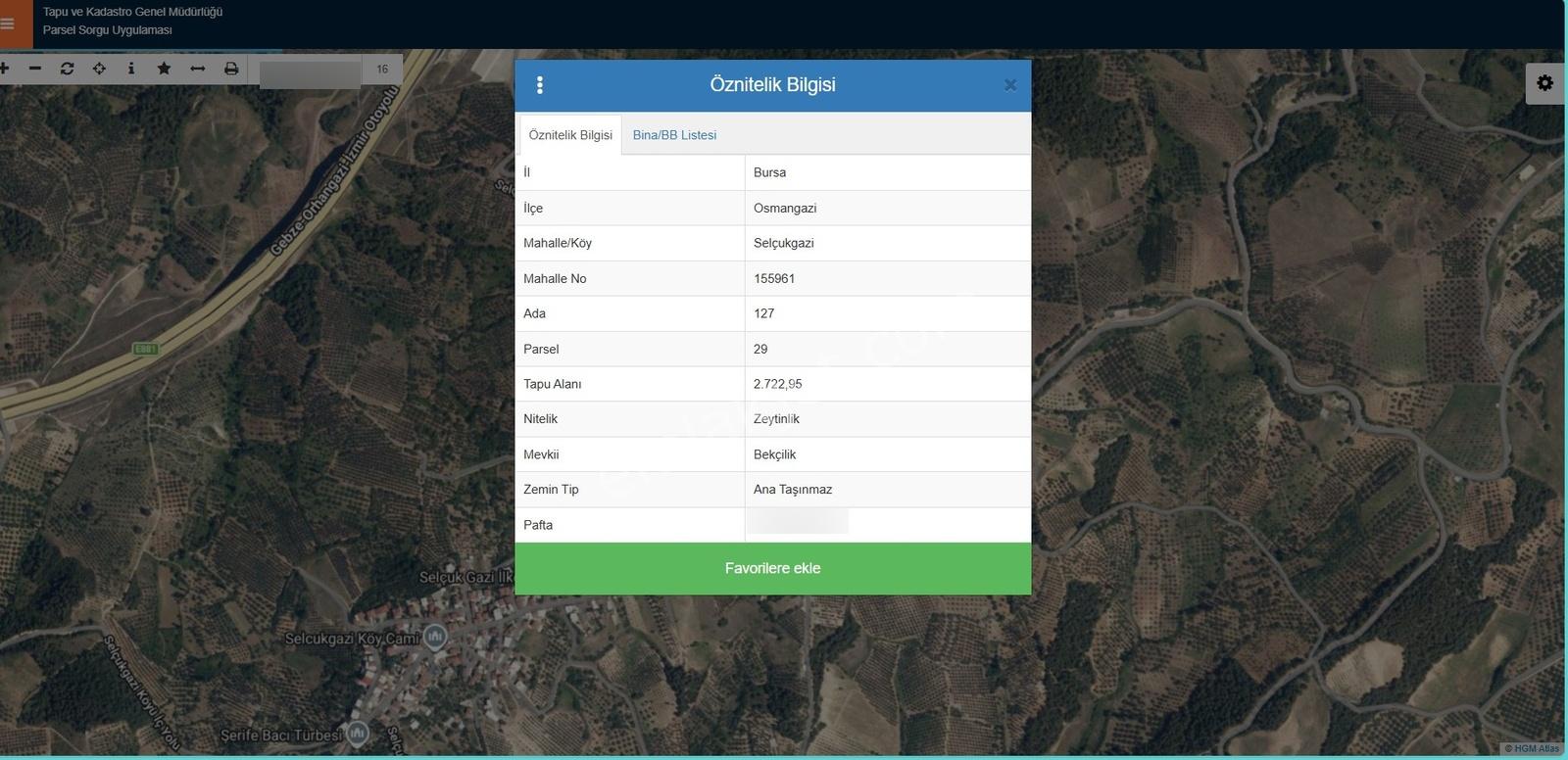Click the zoom level 16 indicator

point(382,69)
